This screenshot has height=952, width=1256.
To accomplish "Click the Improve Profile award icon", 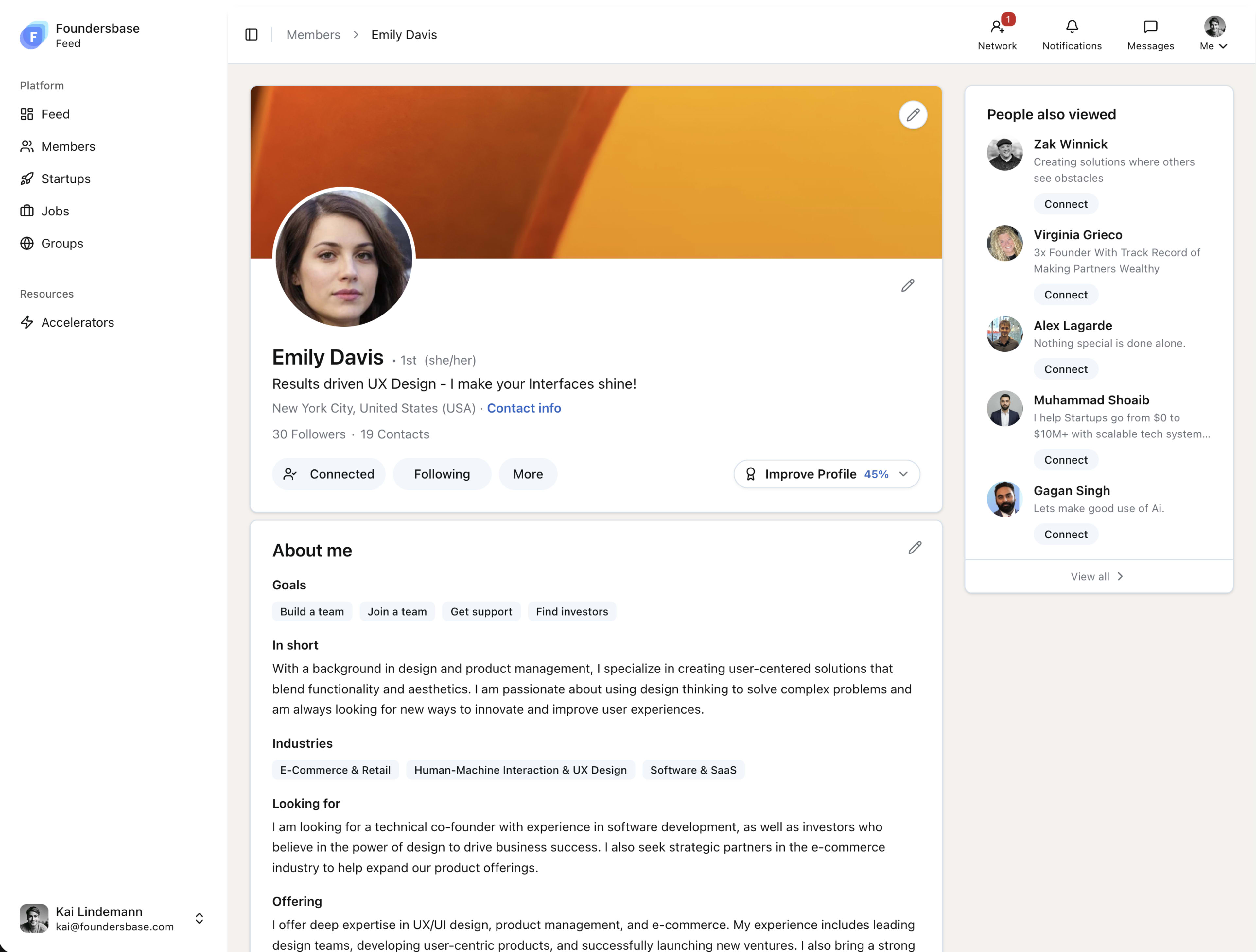I will tap(750, 474).
